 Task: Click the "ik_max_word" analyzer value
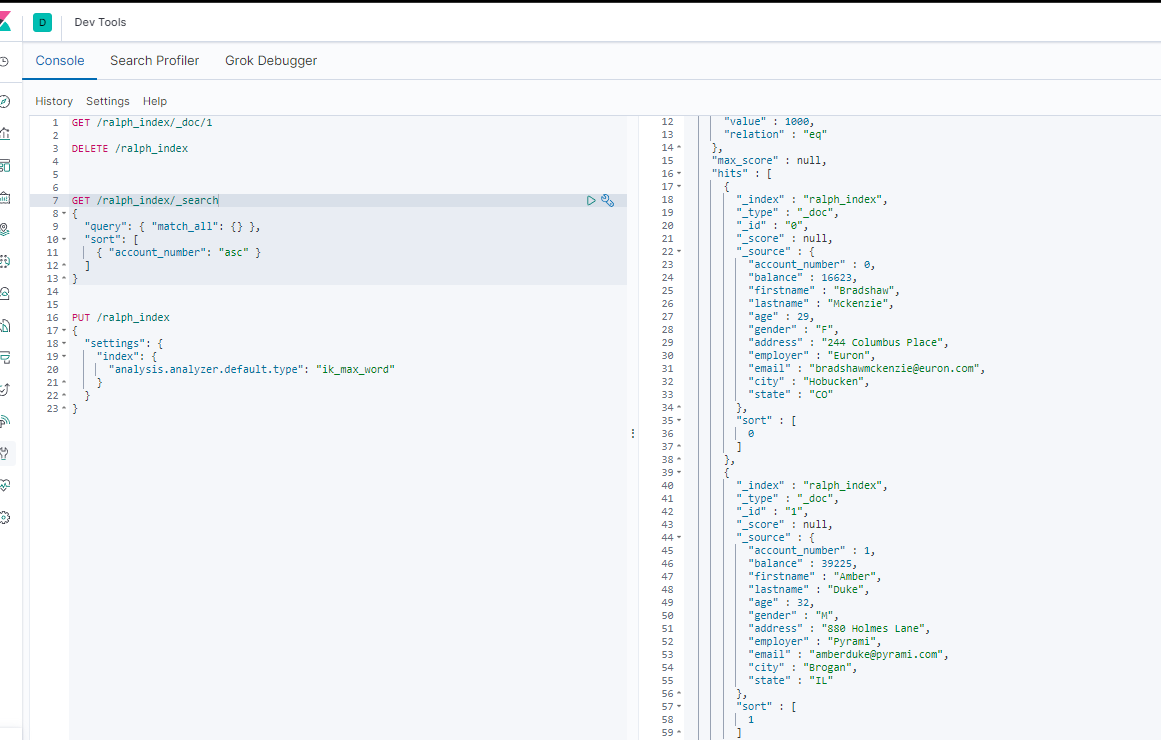[355, 370]
